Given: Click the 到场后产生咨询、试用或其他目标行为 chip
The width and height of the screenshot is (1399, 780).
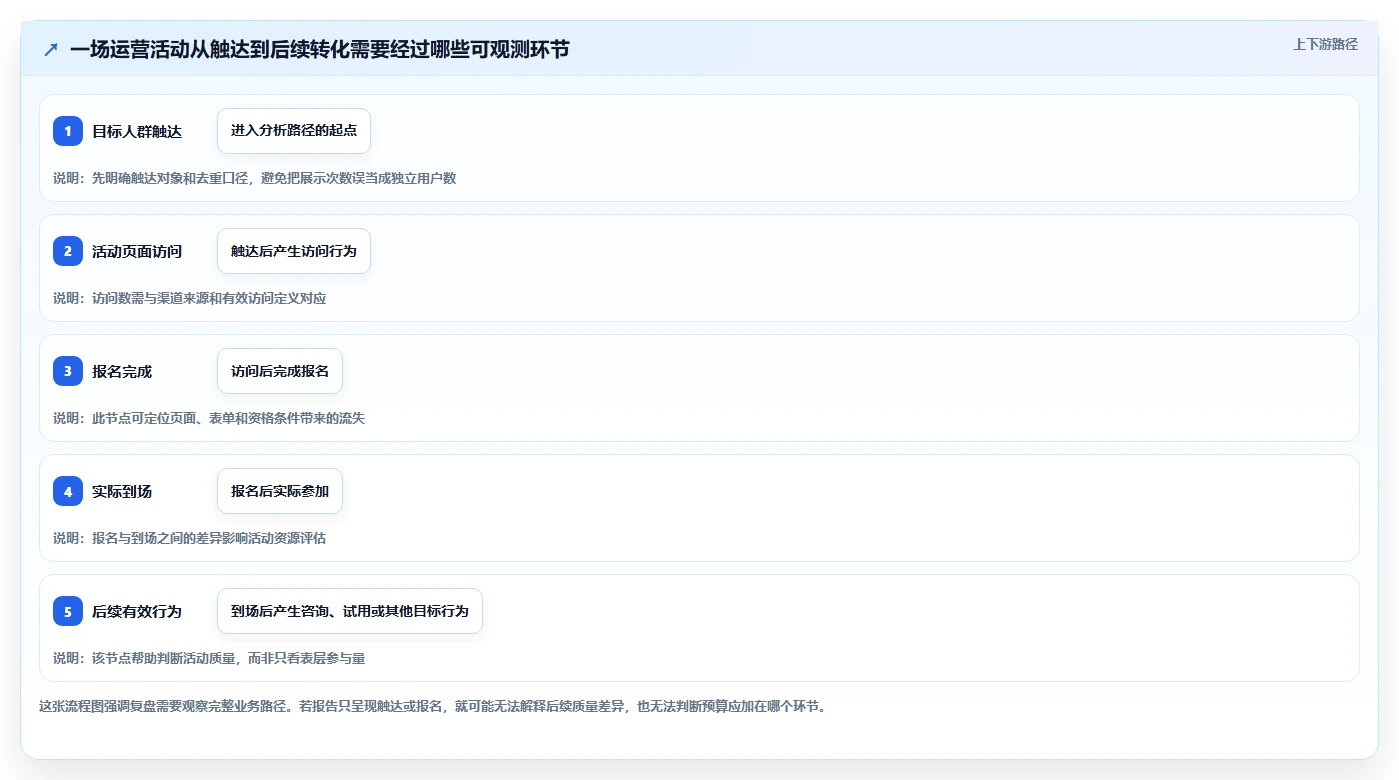Looking at the screenshot, I should 350,611.
